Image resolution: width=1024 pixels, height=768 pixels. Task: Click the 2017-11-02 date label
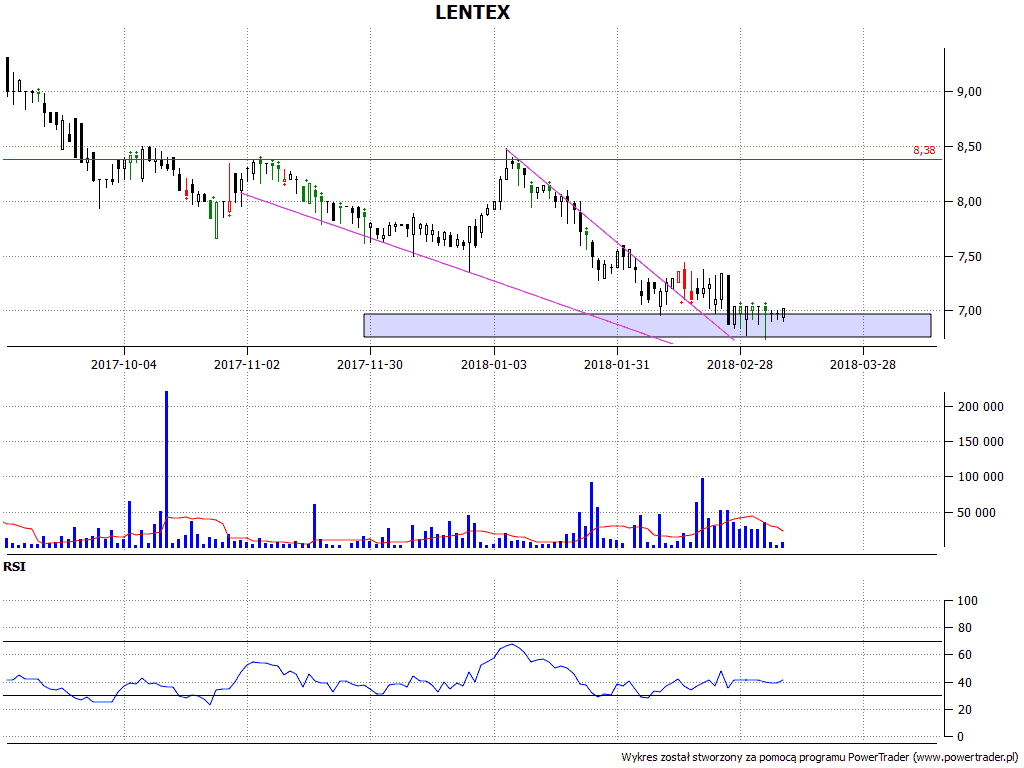coord(247,364)
